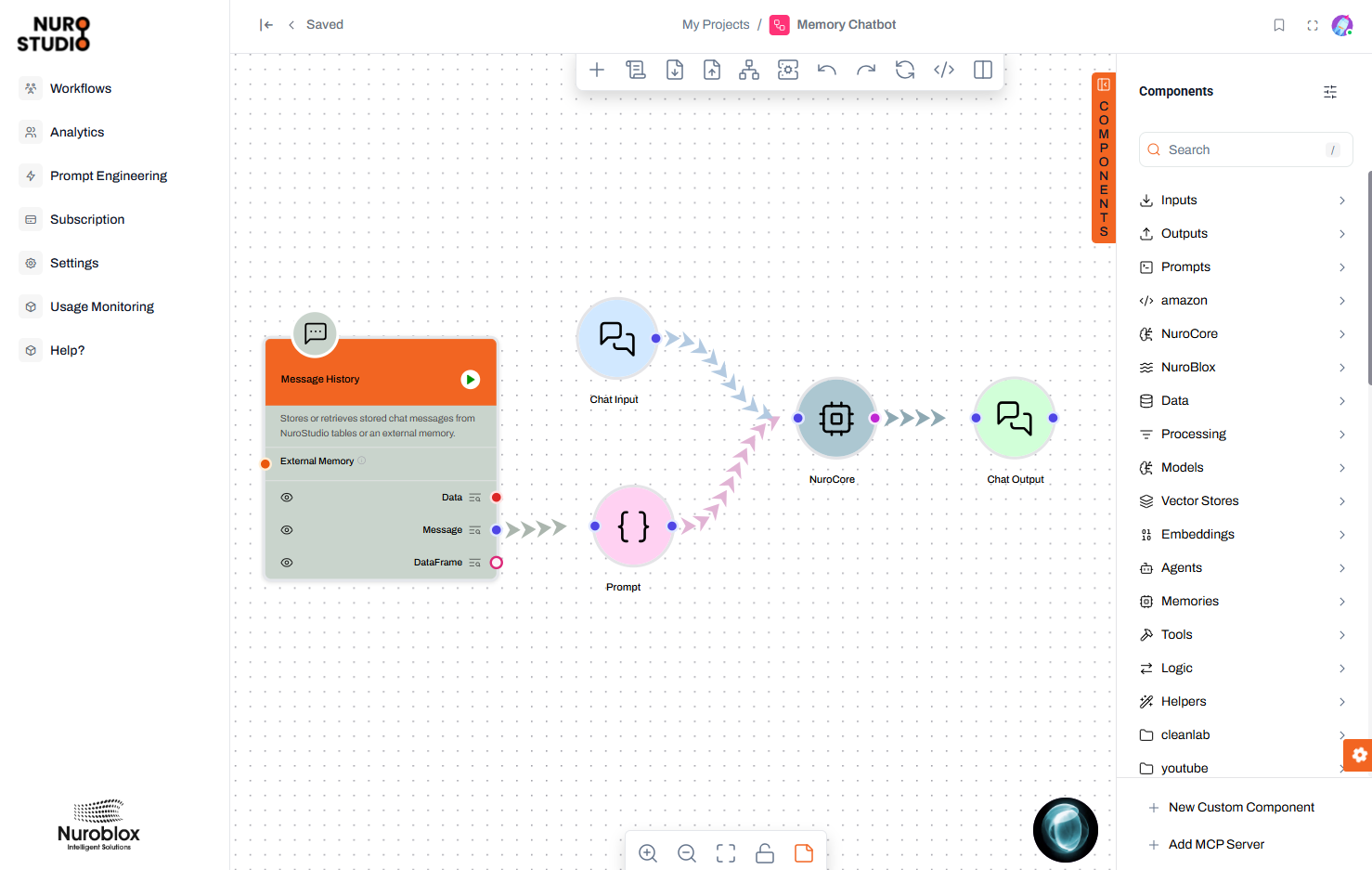Click New Custom Component
1372x870 pixels.
click(1232, 808)
